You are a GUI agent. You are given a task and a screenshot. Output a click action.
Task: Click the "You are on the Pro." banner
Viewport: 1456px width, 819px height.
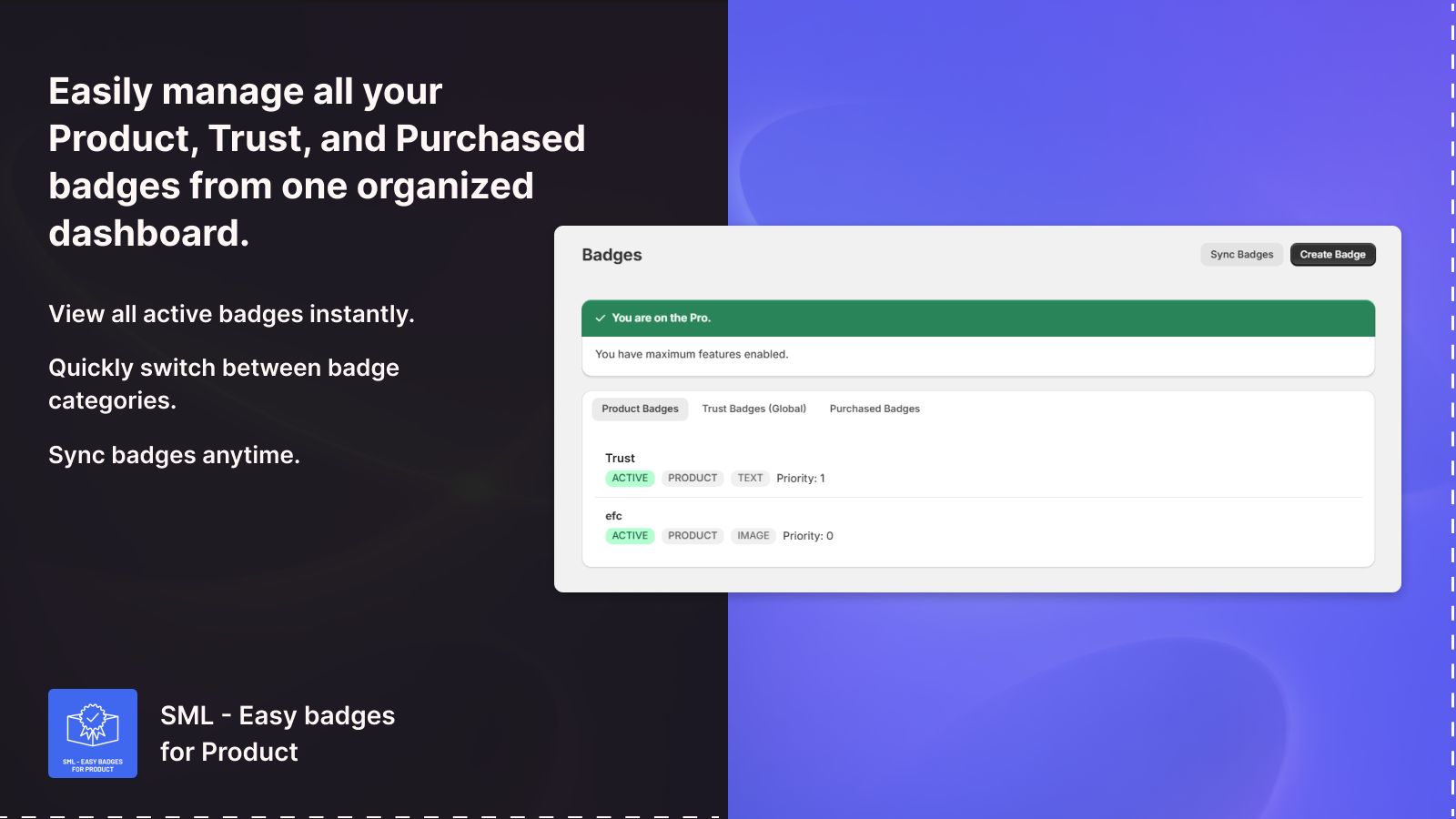(x=662, y=318)
